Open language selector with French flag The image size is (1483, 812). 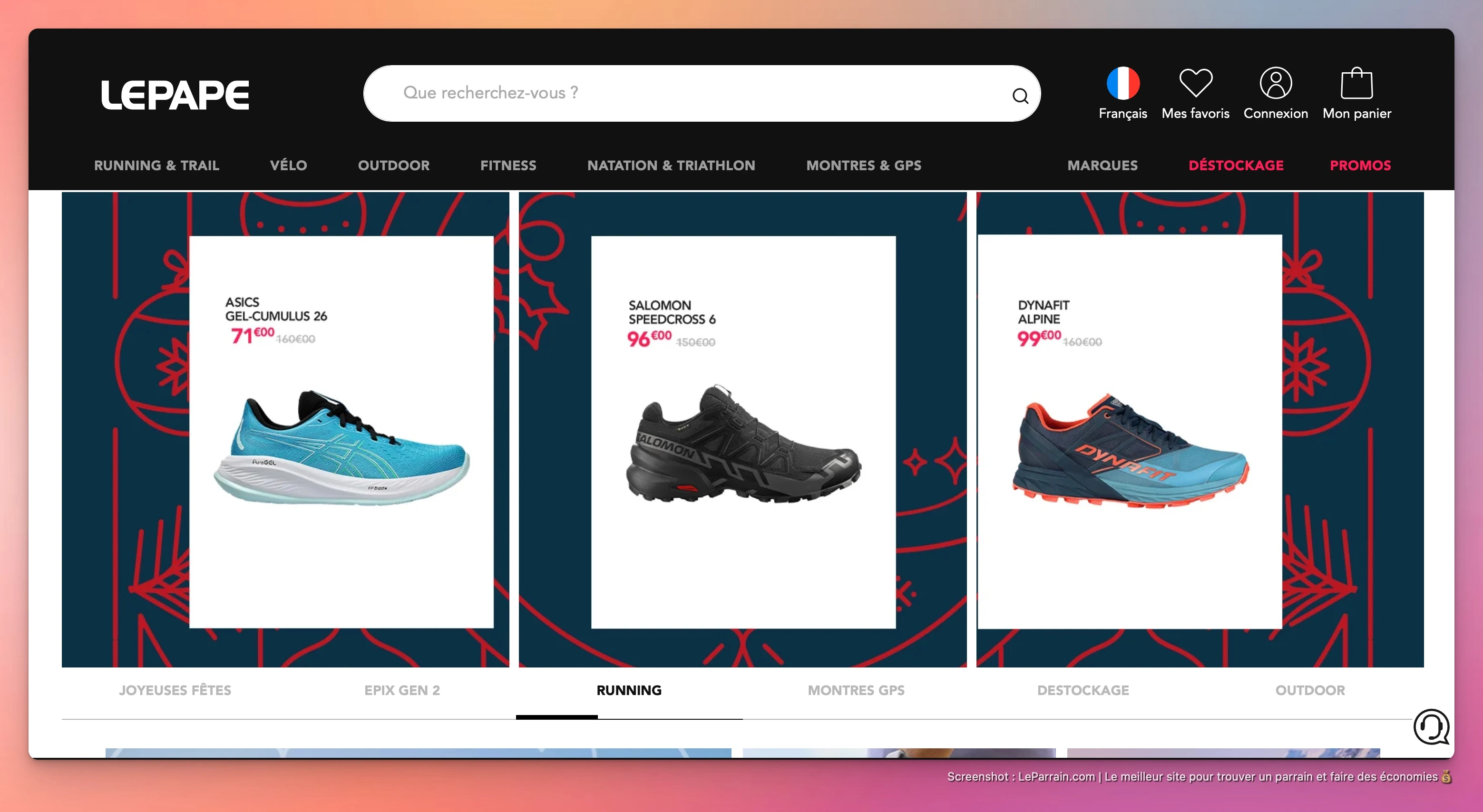tap(1122, 84)
